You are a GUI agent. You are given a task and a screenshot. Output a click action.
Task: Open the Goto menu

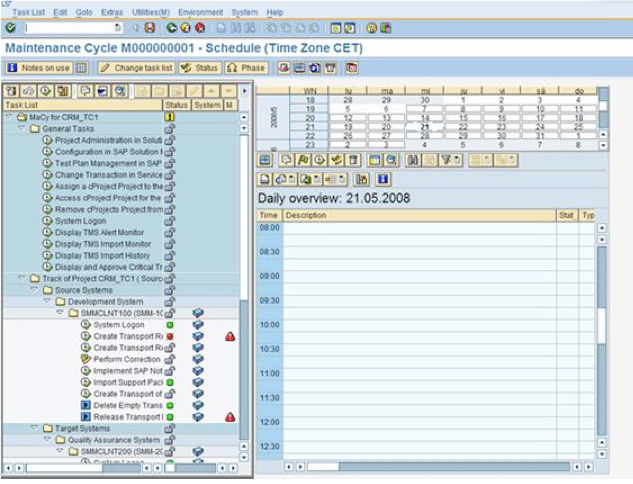tap(84, 13)
